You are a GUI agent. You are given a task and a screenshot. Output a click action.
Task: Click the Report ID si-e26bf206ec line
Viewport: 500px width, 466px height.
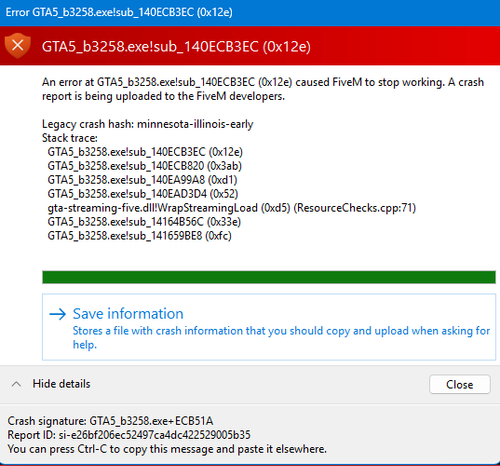pyautogui.click(x=129, y=435)
